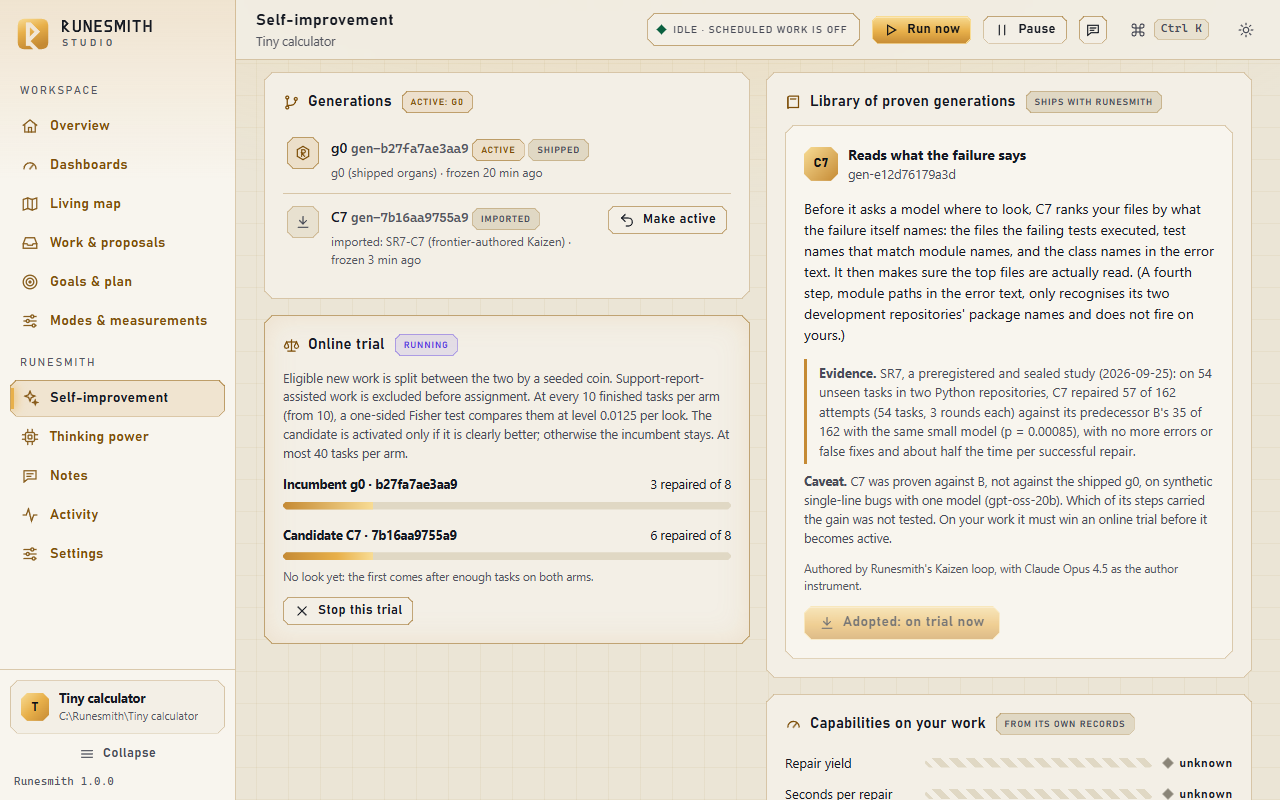Click the Modes & measurements sliders icon
Screen dimensions: 1280x800
click(30, 321)
